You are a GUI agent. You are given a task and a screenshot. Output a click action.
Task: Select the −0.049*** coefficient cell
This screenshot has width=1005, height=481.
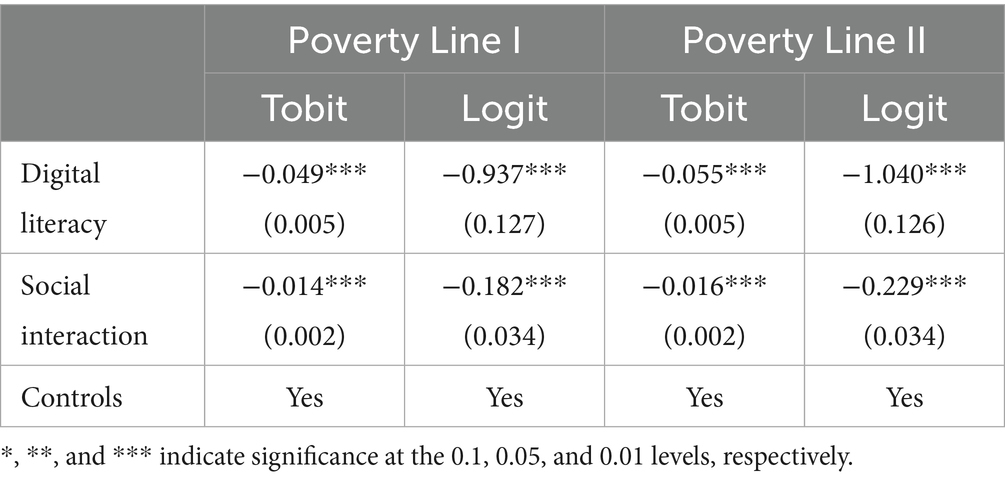point(305,175)
